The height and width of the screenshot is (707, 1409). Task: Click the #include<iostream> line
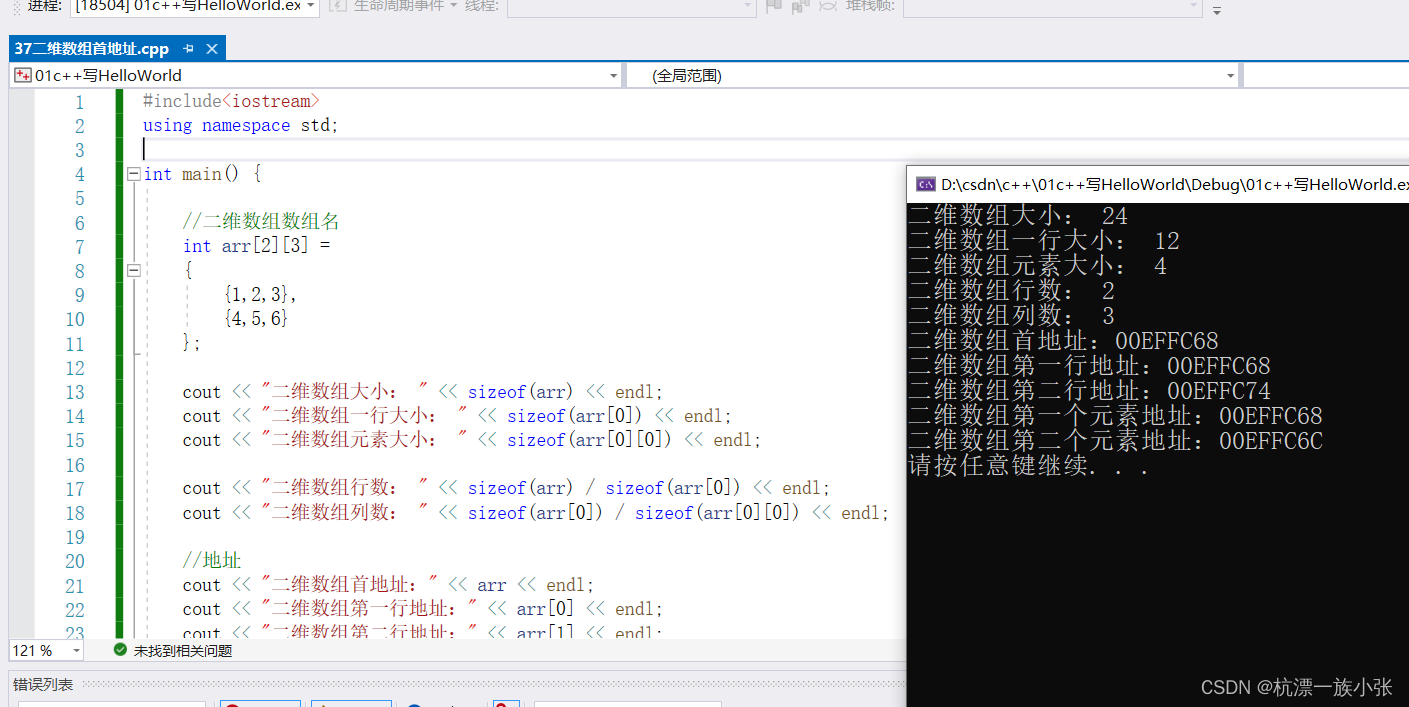231,101
